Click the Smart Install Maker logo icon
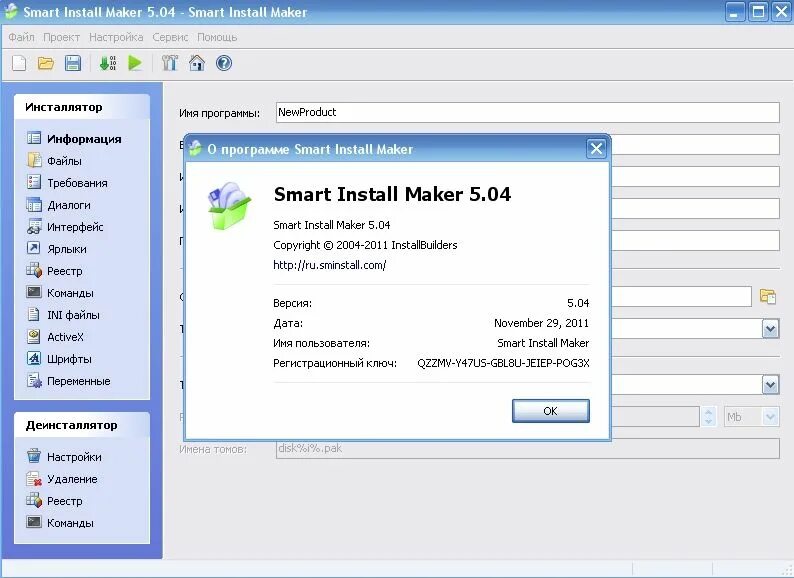The image size is (794, 578). click(229, 207)
